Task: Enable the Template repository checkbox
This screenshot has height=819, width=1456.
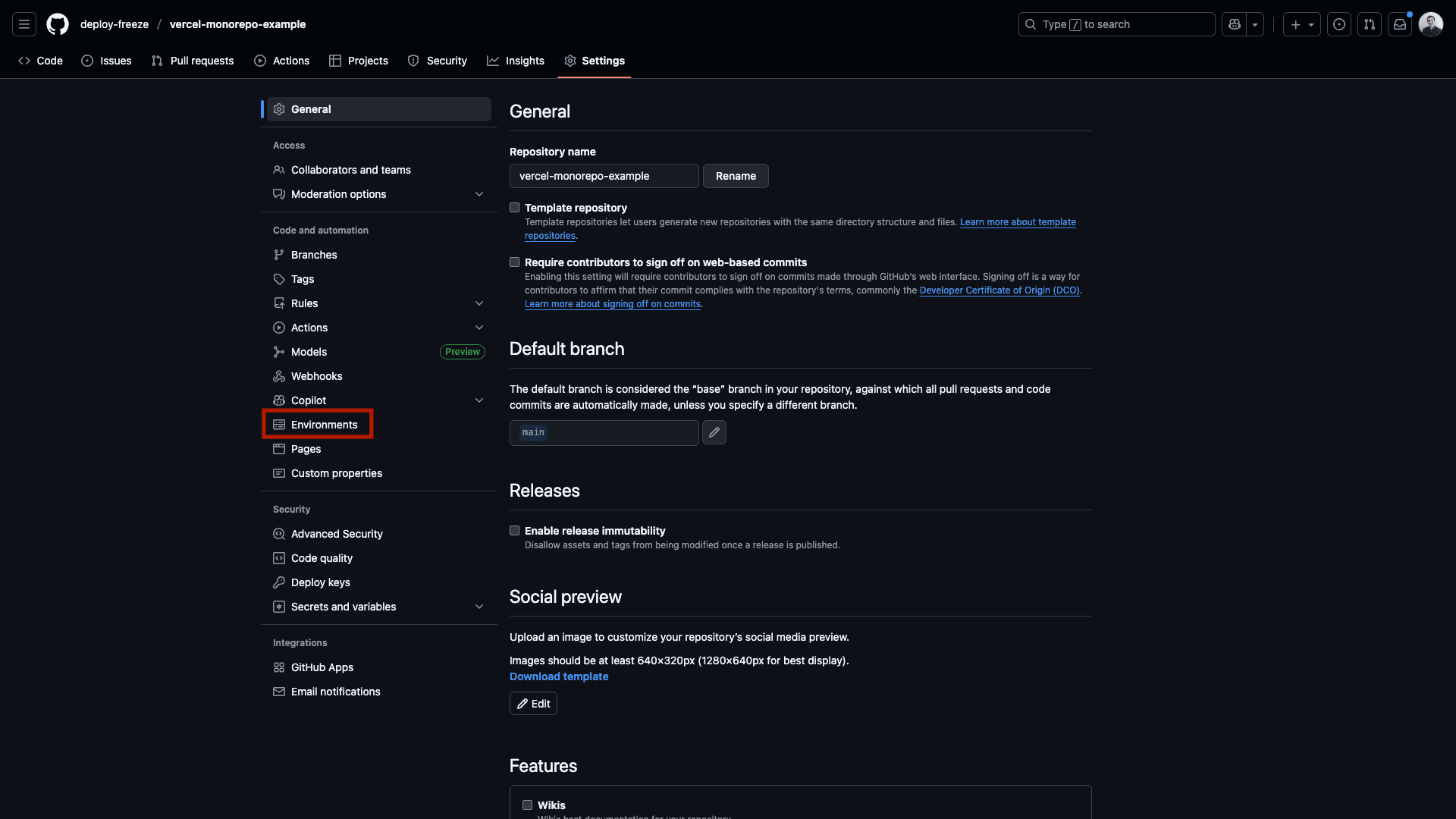Action: (x=515, y=207)
